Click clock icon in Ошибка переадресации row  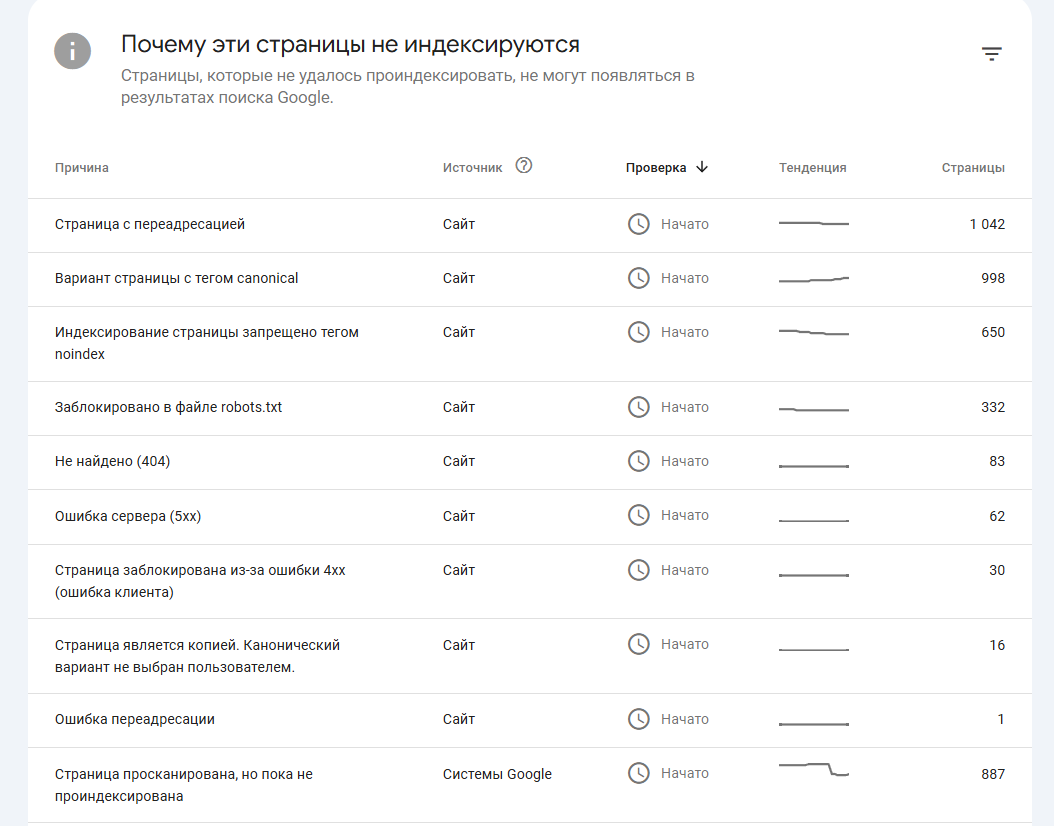click(x=638, y=719)
